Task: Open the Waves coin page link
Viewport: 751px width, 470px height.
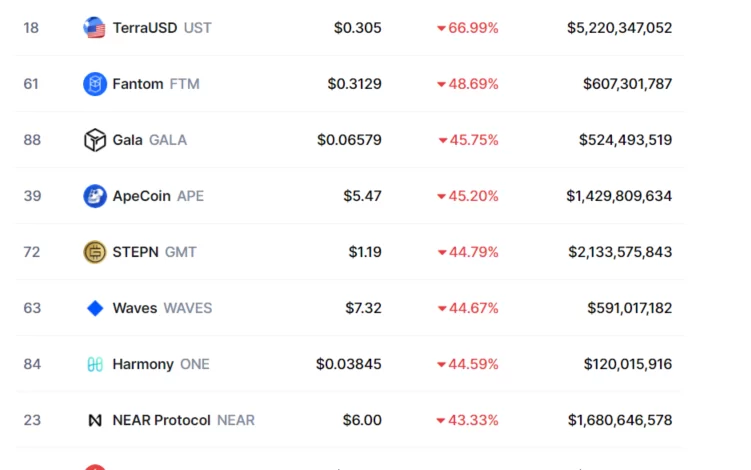Action: tap(135, 308)
